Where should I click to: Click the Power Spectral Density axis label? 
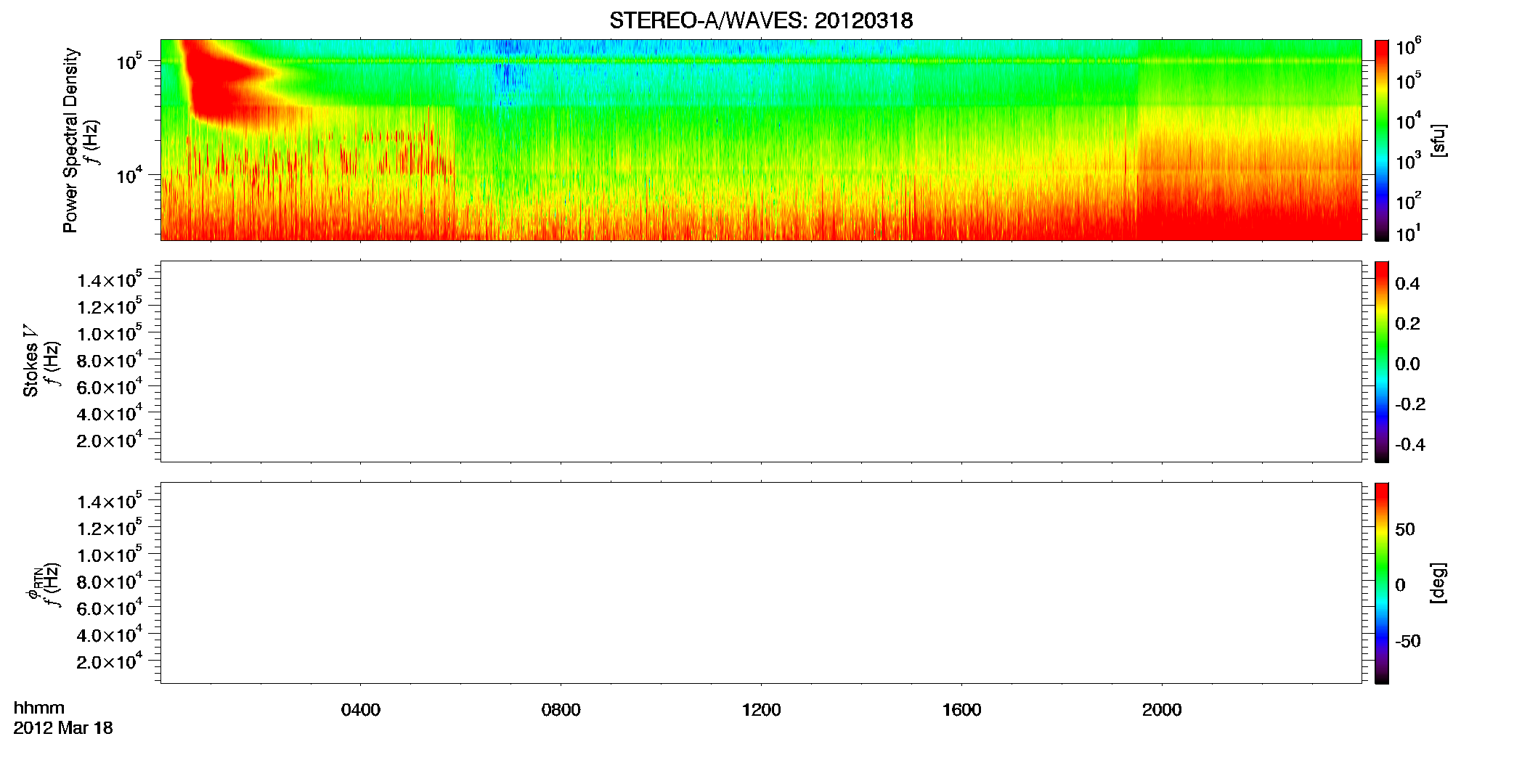coord(70,140)
